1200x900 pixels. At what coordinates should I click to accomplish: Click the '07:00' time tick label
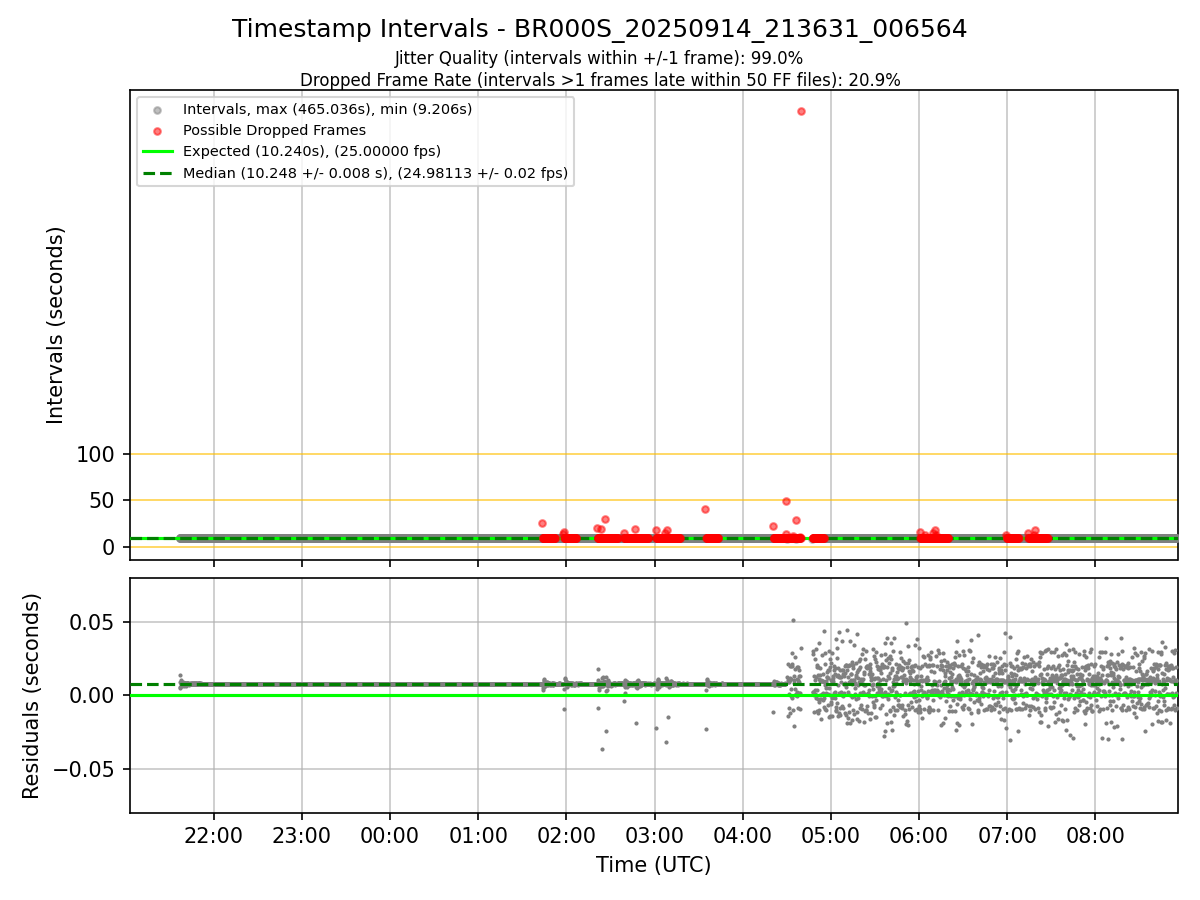(x=1006, y=836)
